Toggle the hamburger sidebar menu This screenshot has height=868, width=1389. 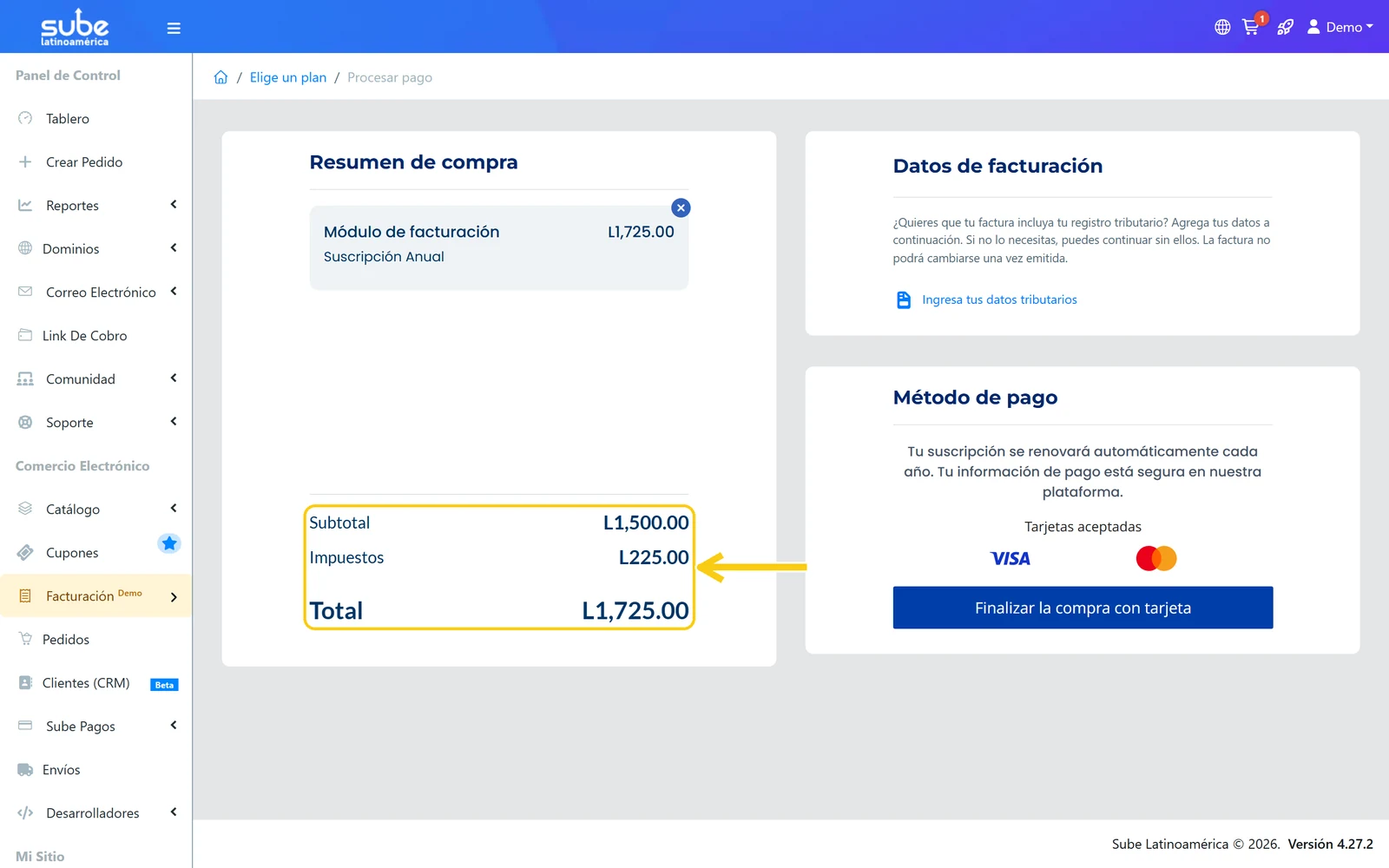point(174,28)
